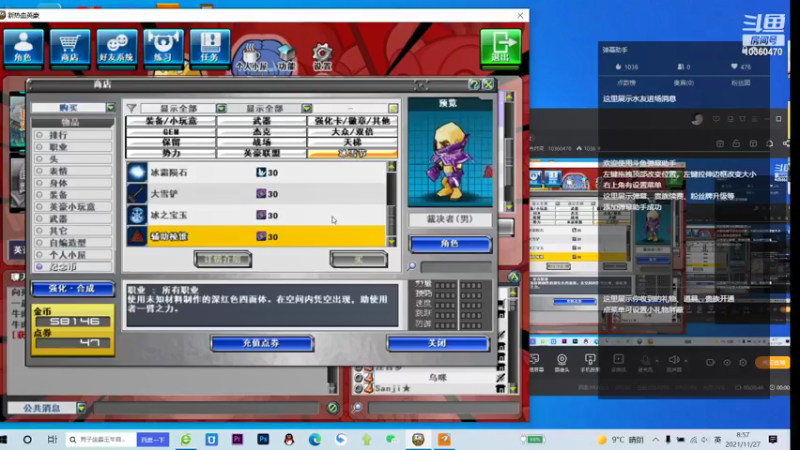The height and width of the screenshot is (450, 800).
Task: Click the player search input field
Action: 443,408
